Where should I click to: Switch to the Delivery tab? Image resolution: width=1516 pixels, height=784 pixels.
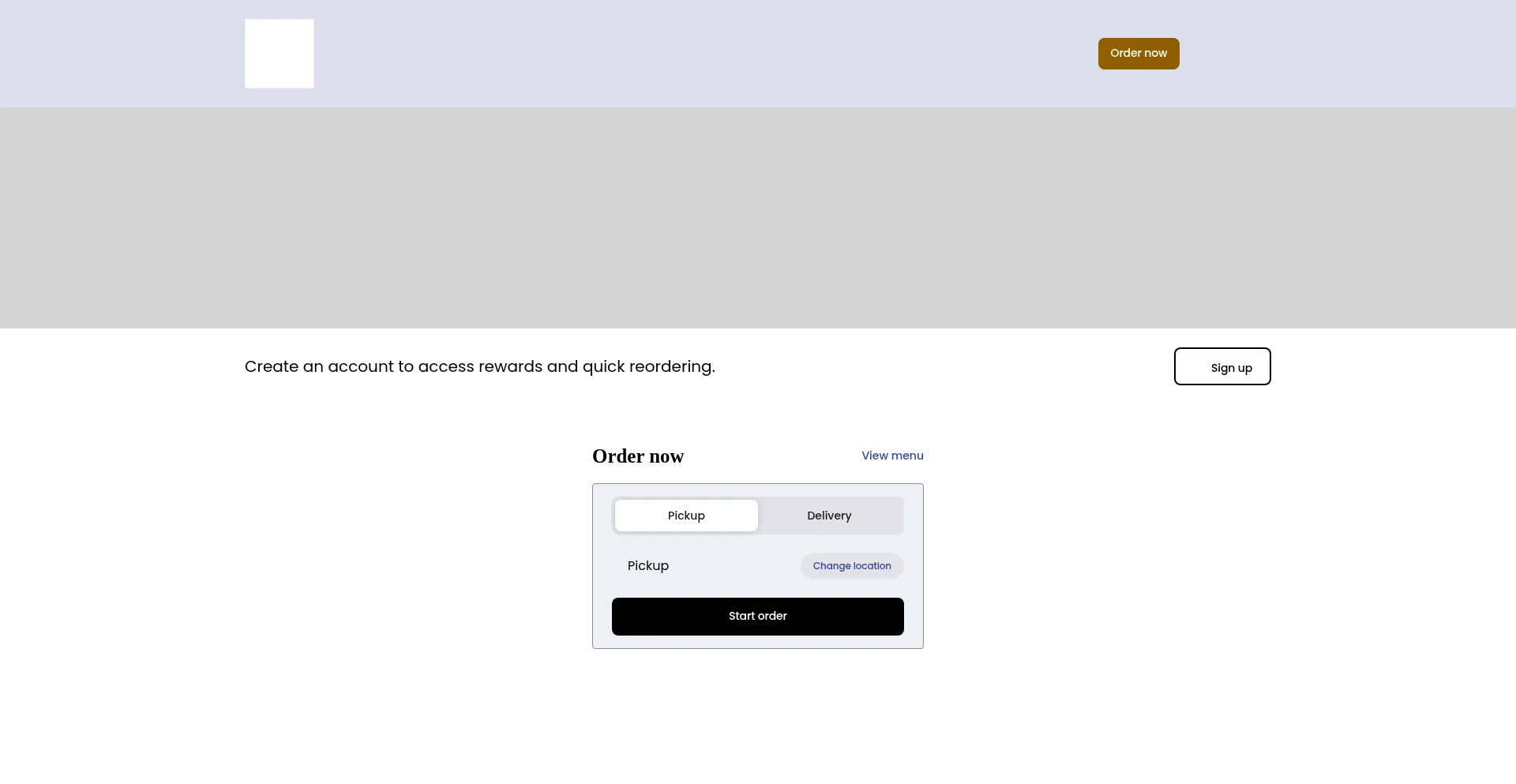[x=829, y=516]
